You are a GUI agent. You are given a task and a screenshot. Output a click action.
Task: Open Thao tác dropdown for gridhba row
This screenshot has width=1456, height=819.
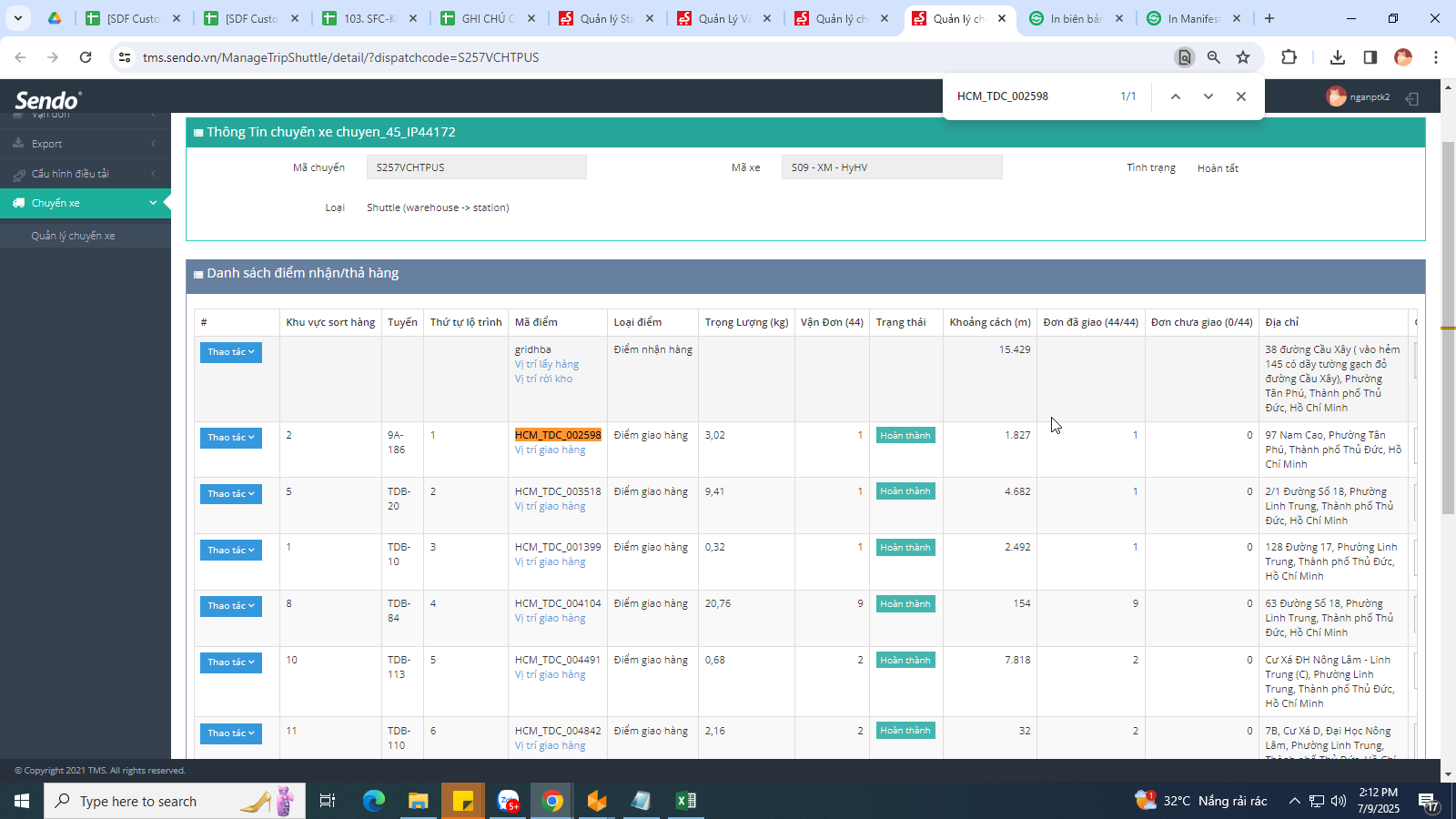(x=231, y=352)
